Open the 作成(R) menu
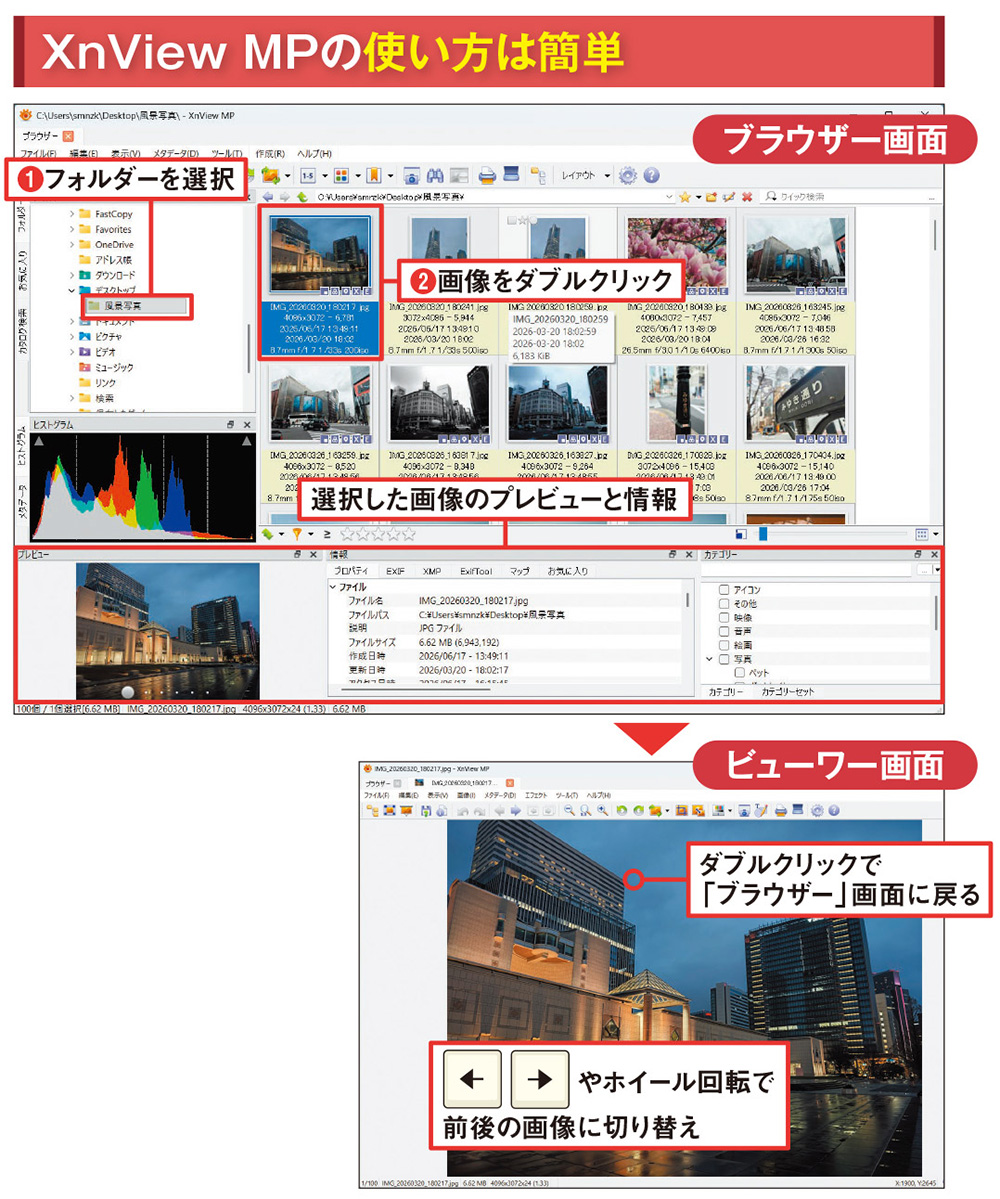The height and width of the screenshot is (1199, 1000). 270,154
